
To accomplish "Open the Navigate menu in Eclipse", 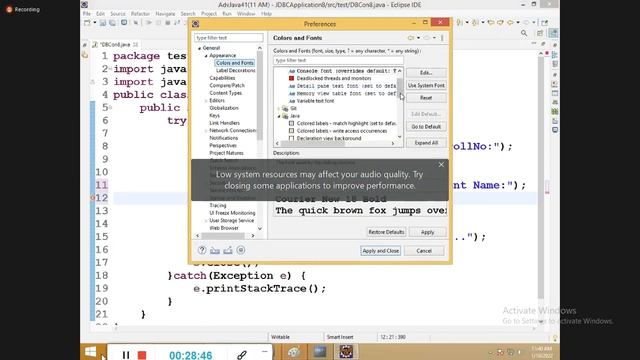I will pos(165,14).
